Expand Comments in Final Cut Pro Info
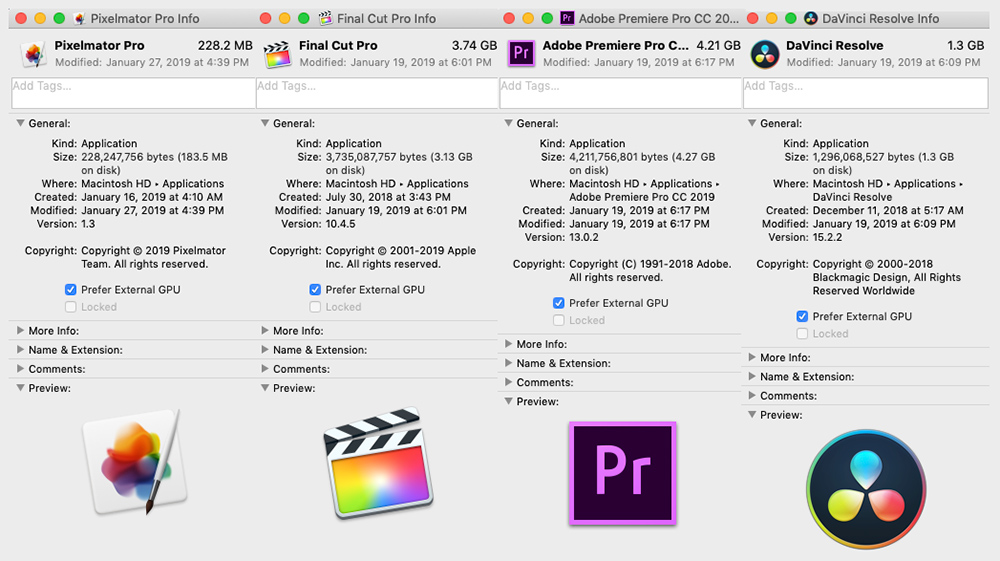 (x=265, y=368)
